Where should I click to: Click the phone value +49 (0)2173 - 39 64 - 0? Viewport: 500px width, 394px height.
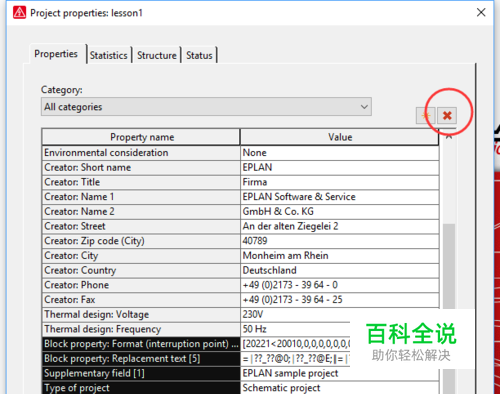(340, 285)
